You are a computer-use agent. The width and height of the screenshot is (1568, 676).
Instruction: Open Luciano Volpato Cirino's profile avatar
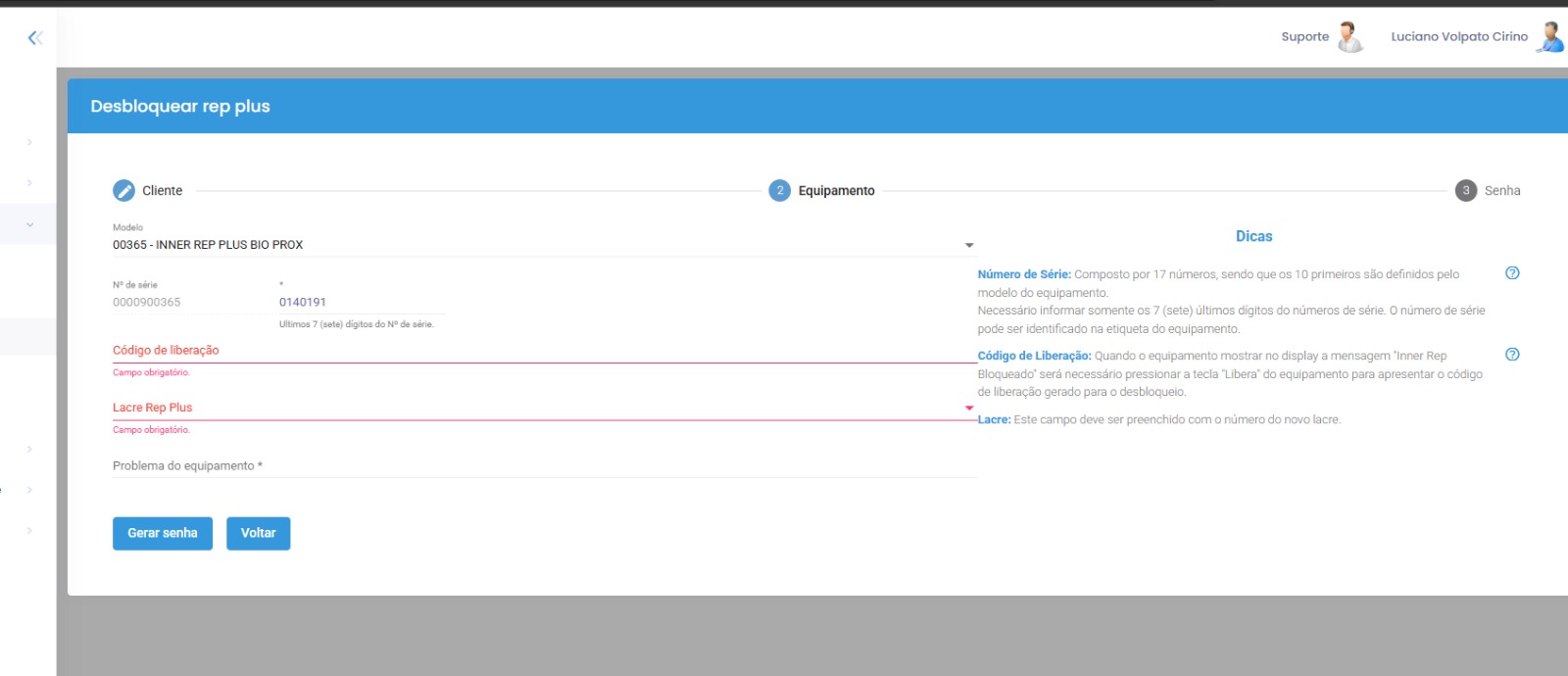click(1549, 37)
